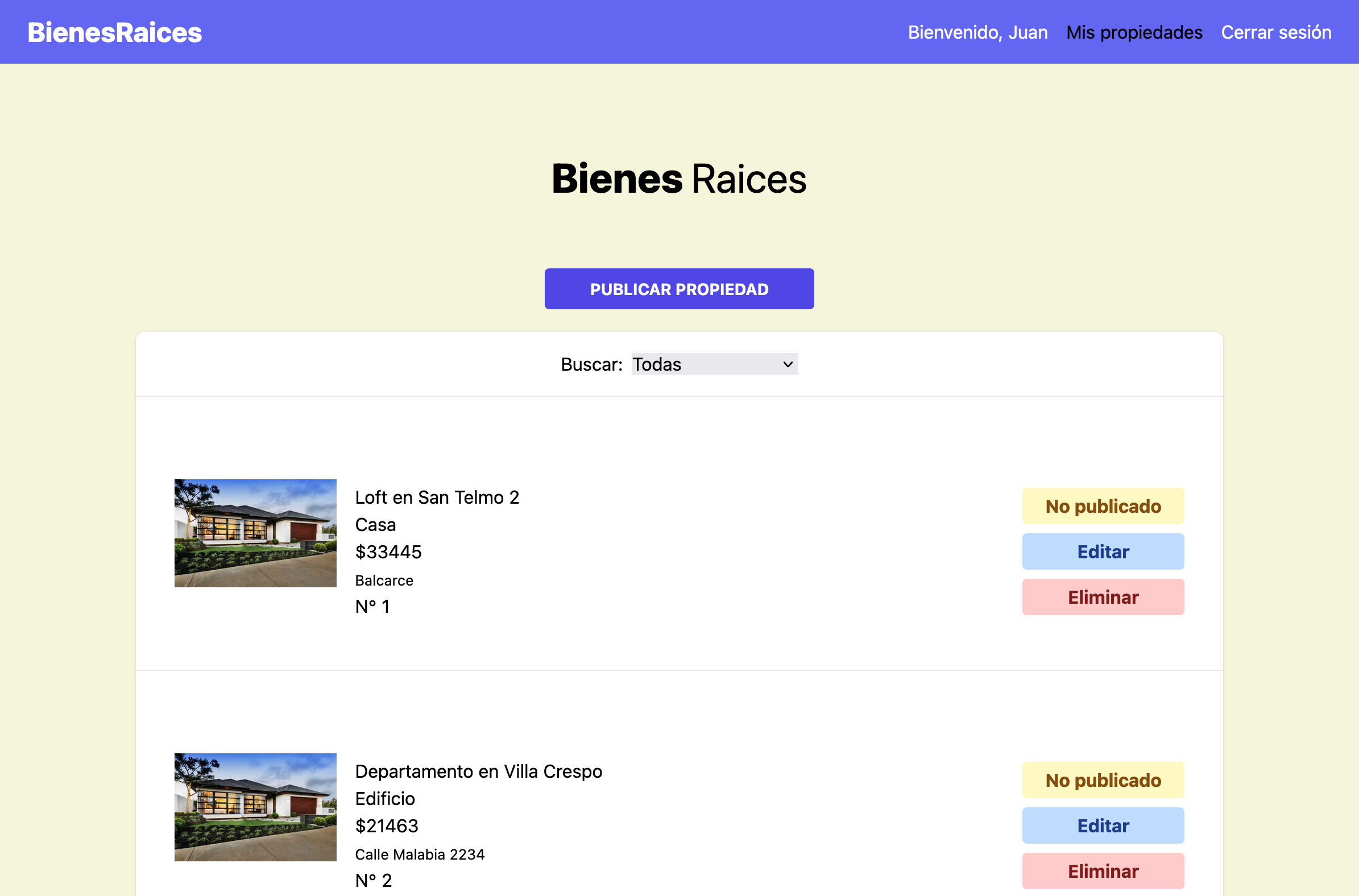1359x896 pixels.
Task: Click the Bienes Raices page heading
Action: tap(679, 179)
